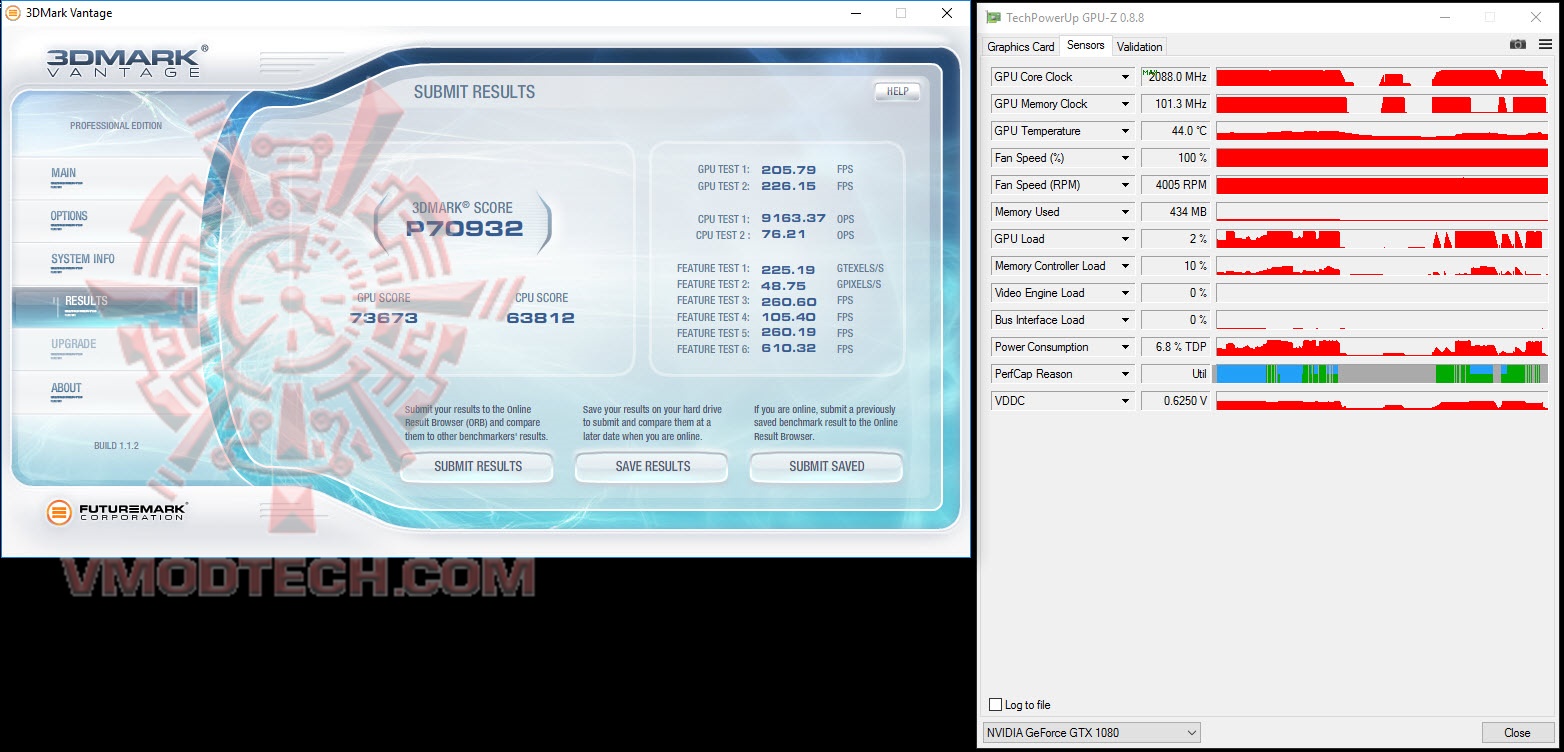This screenshot has width=1564, height=752.
Task: Open ABOUT in 3DMark sidebar
Action: (67, 388)
